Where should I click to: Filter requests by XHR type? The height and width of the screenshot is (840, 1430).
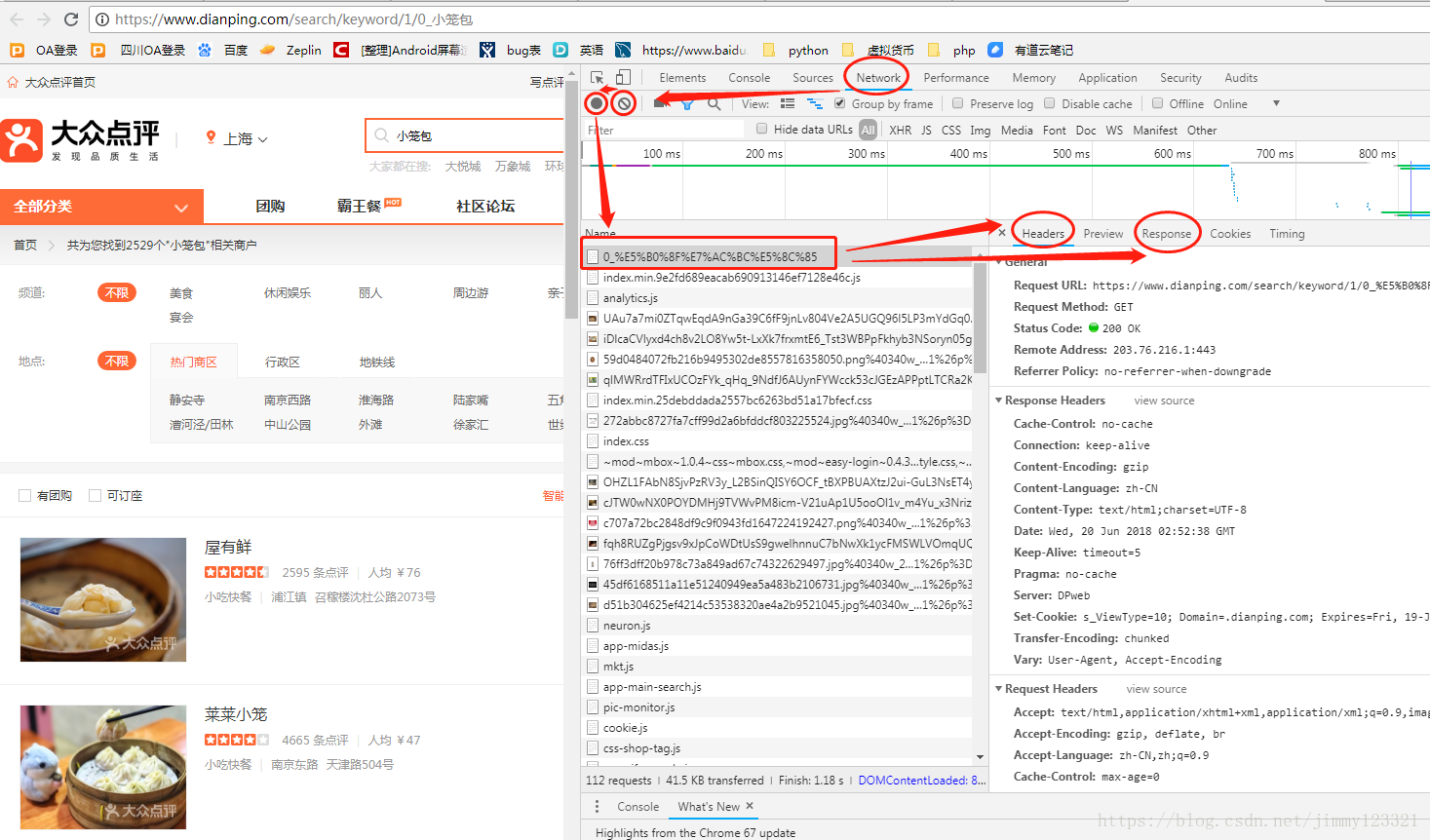tap(900, 130)
